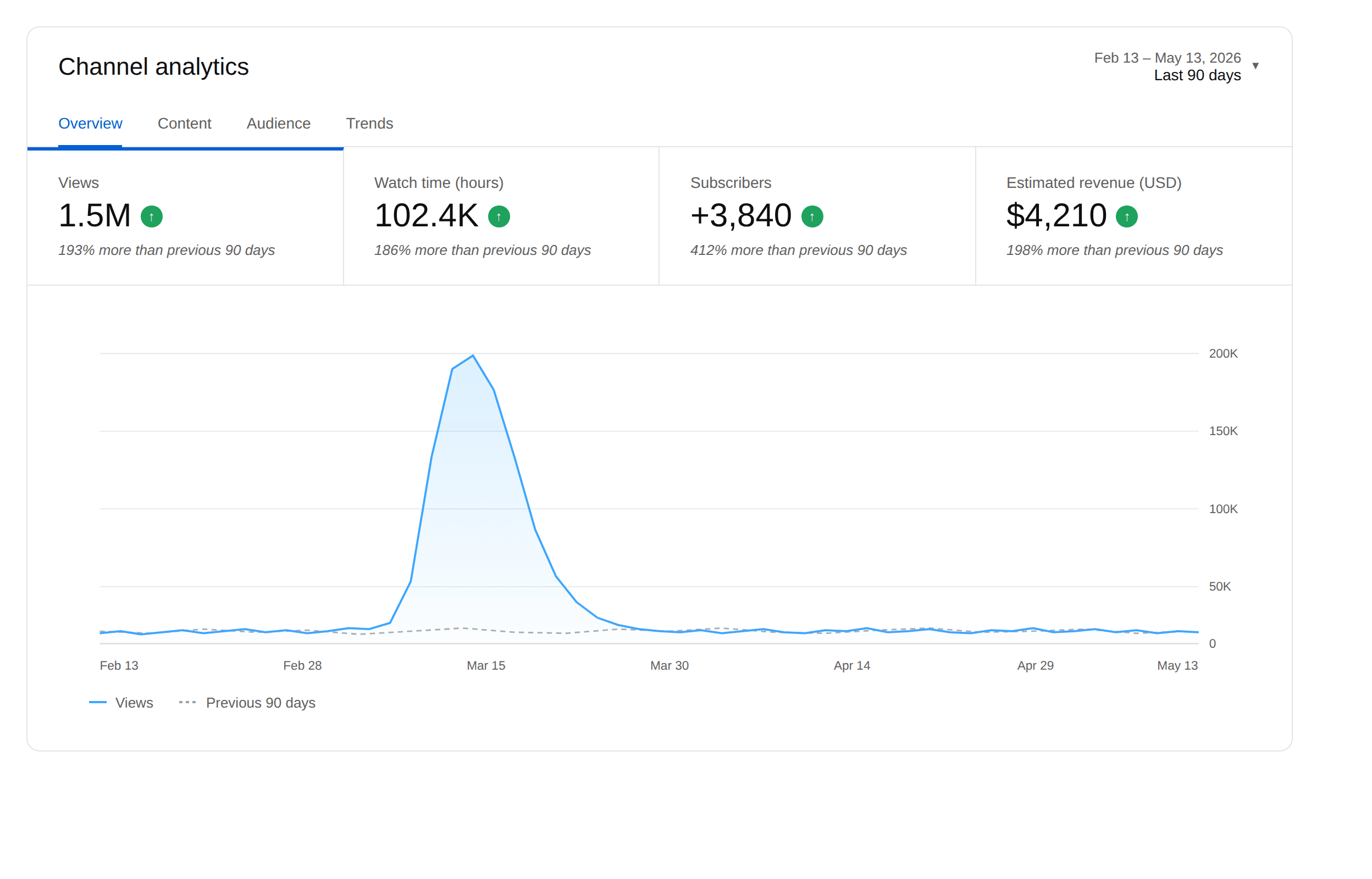Image resolution: width=1372 pixels, height=879 pixels.
Task: Click the 200K y-axis label
Action: 1223,353
